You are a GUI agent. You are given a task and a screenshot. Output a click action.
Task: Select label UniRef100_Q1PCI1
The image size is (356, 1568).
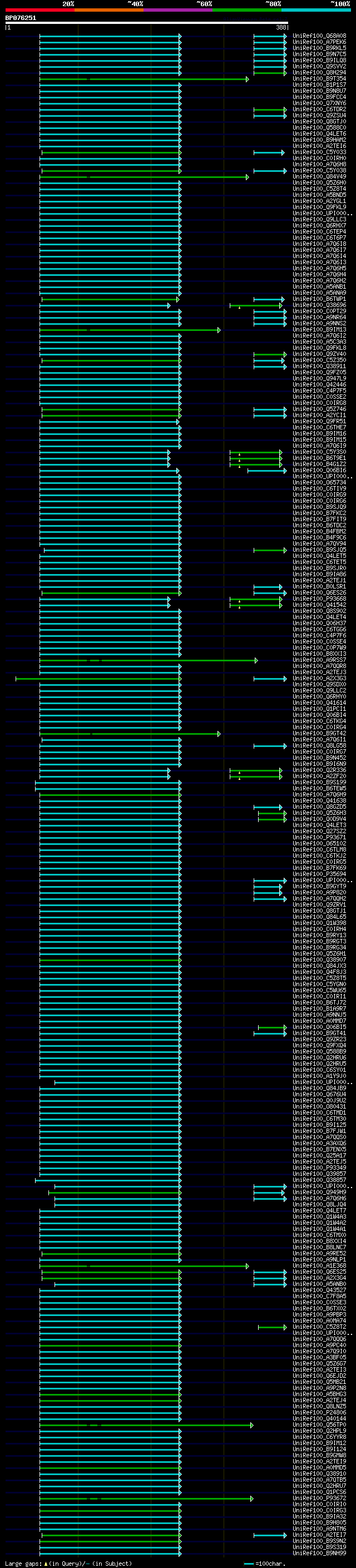coord(319,709)
